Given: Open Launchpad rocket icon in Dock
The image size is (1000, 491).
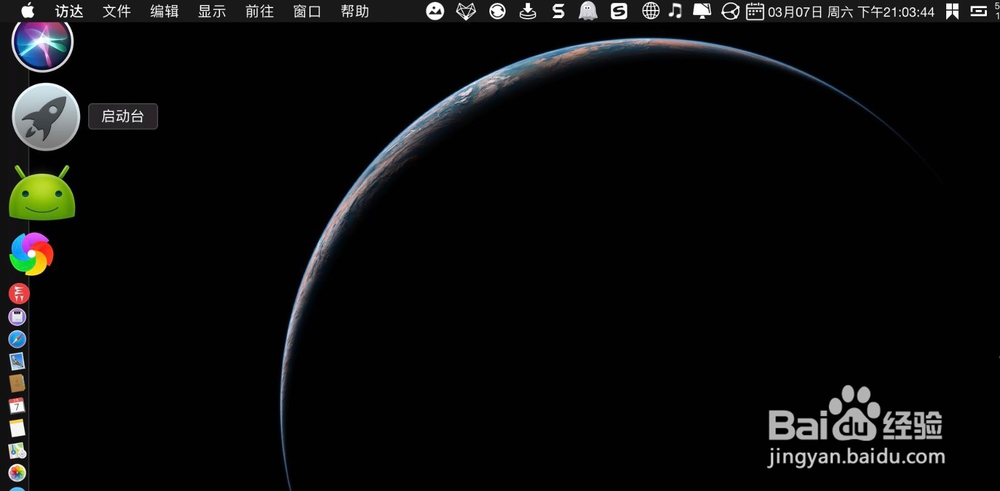Looking at the screenshot, I should point(46,117).
